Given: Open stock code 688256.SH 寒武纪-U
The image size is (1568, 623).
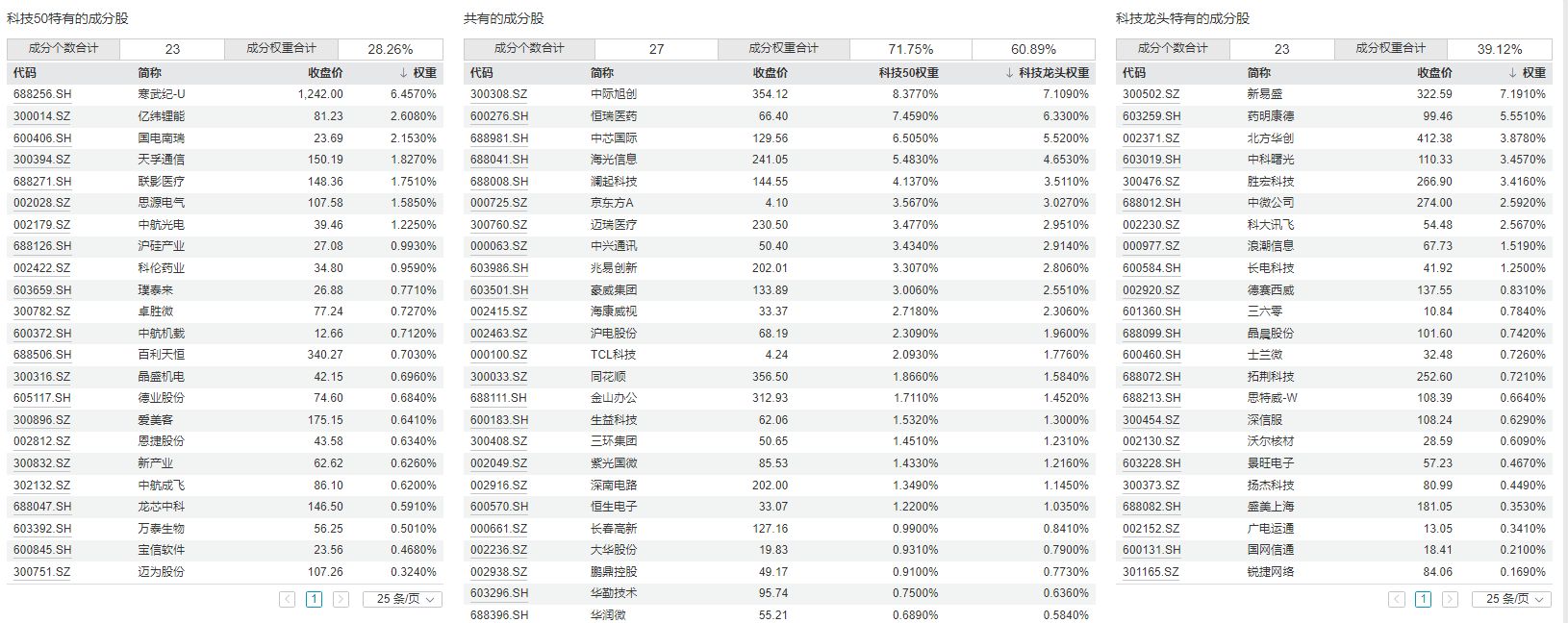Looking at the screenshot, I should pos(42,94).
